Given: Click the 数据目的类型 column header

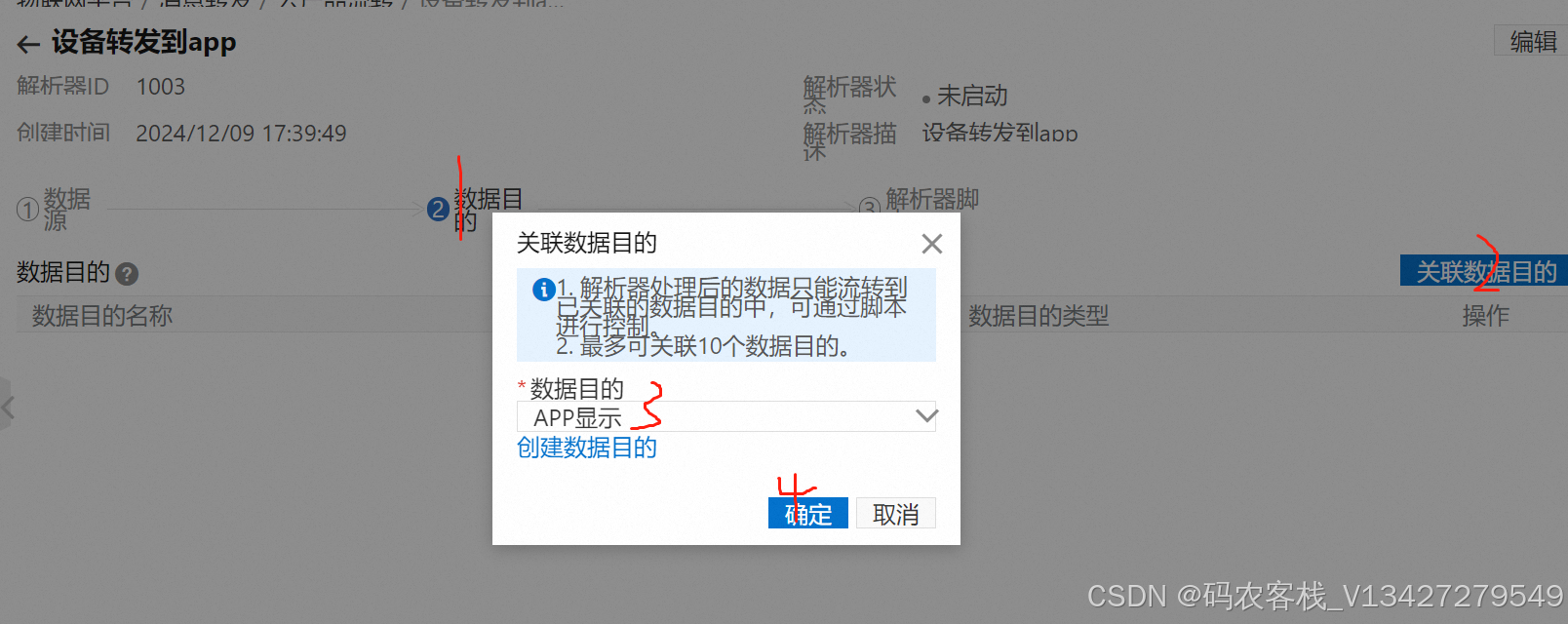Looking at the screenshot, I should coord(1039,316).
